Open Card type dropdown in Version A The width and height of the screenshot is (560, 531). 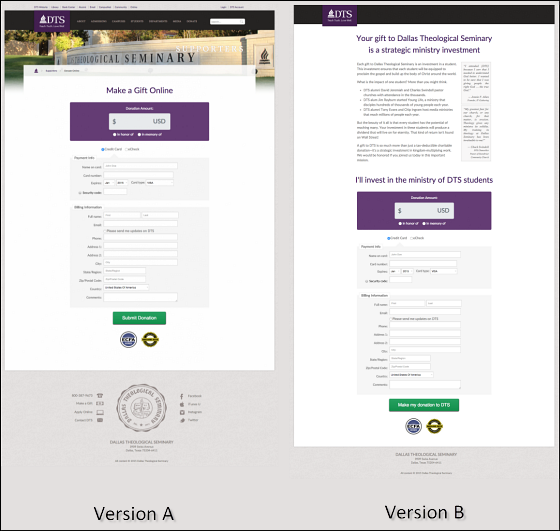159,183
